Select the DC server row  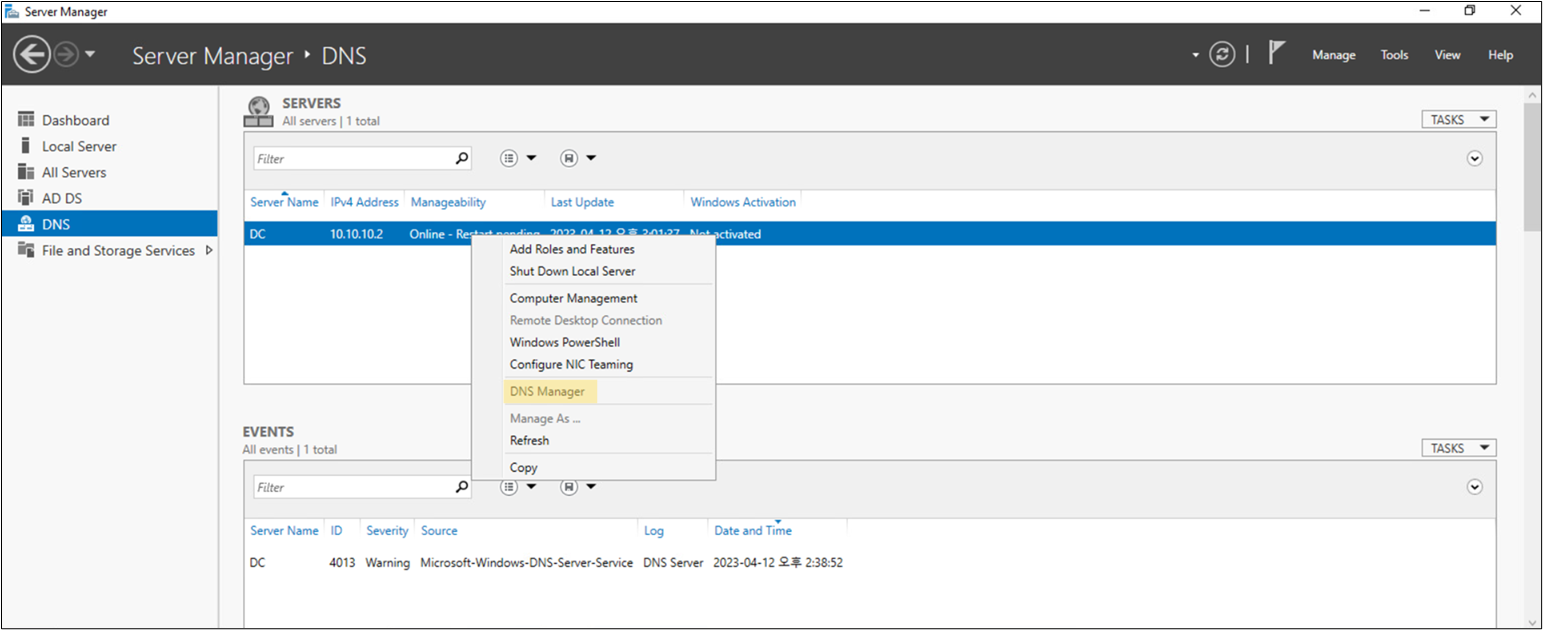[x=870, y=234]
